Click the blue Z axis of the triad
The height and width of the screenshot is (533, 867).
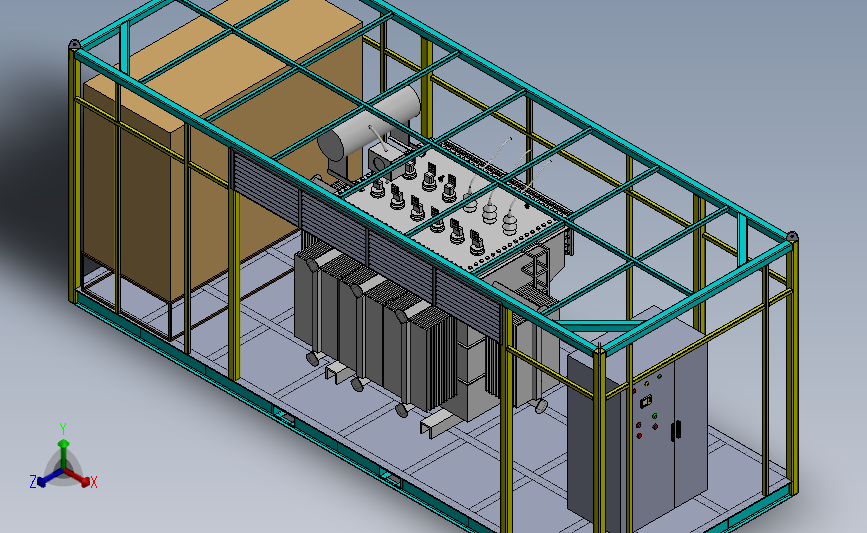pyautogui.click(x=50, y=478)
